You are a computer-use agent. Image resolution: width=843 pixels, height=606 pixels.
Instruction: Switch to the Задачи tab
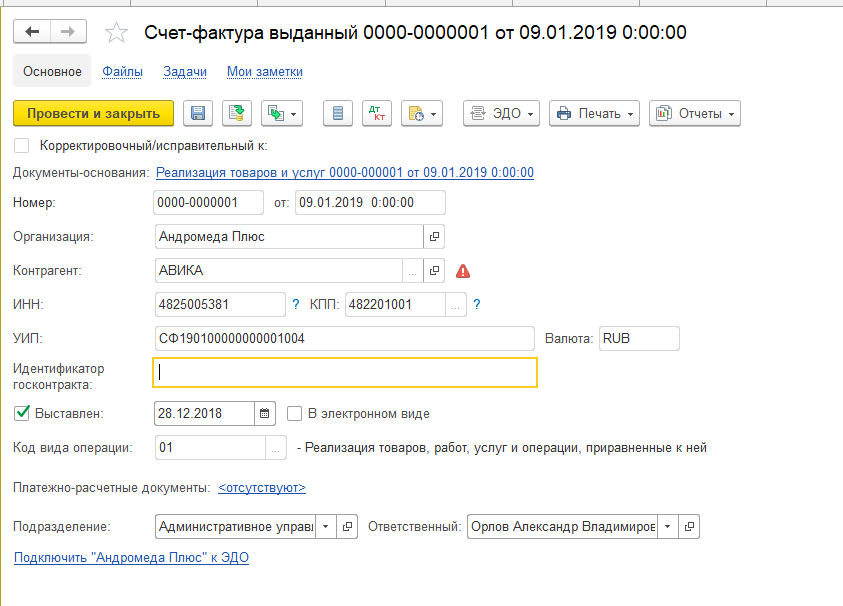click(x=185, y=72)
